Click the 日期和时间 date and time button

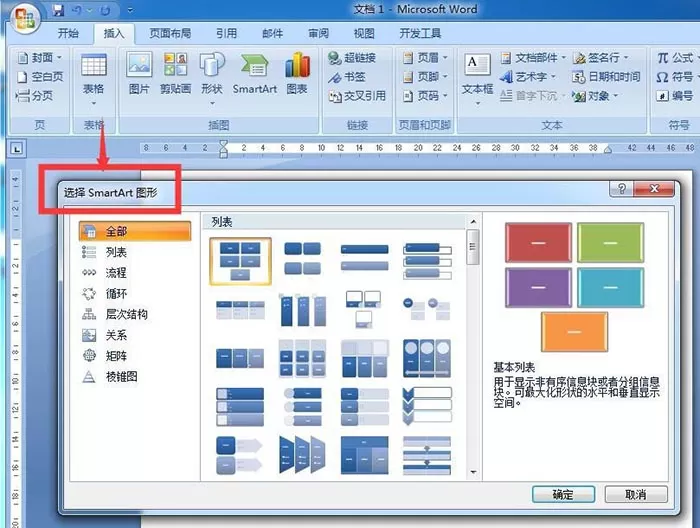tap(606, 77)
